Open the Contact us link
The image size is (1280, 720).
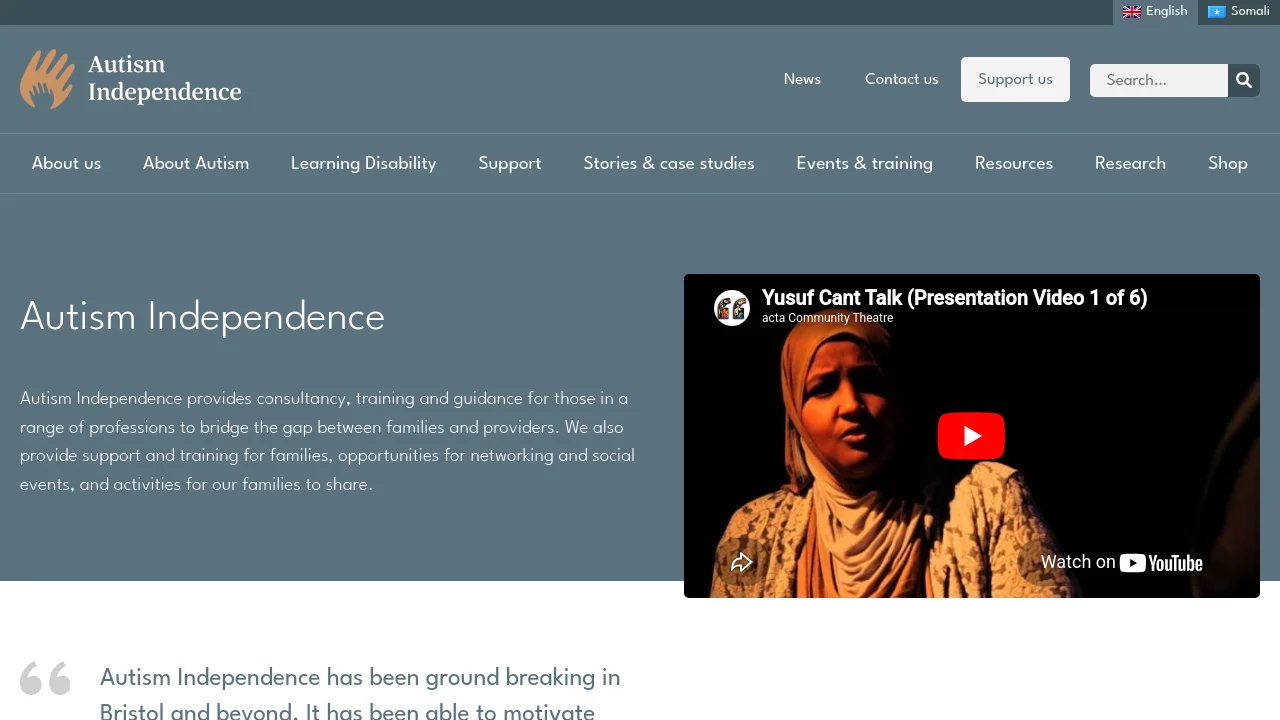pos(902,79)
